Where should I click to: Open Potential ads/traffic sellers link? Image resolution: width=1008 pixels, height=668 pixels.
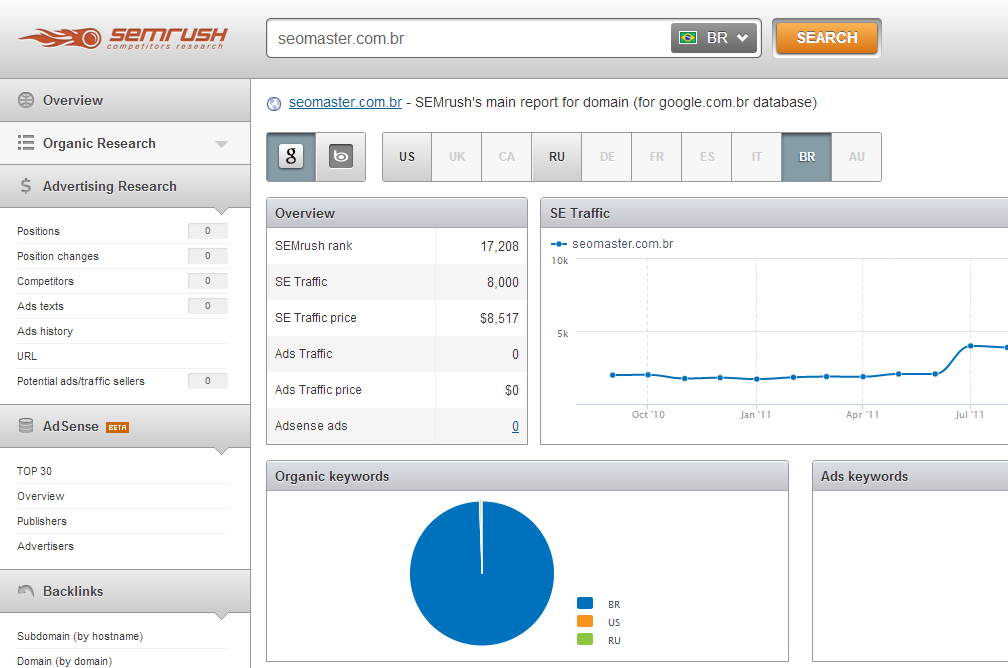(81, 381)
